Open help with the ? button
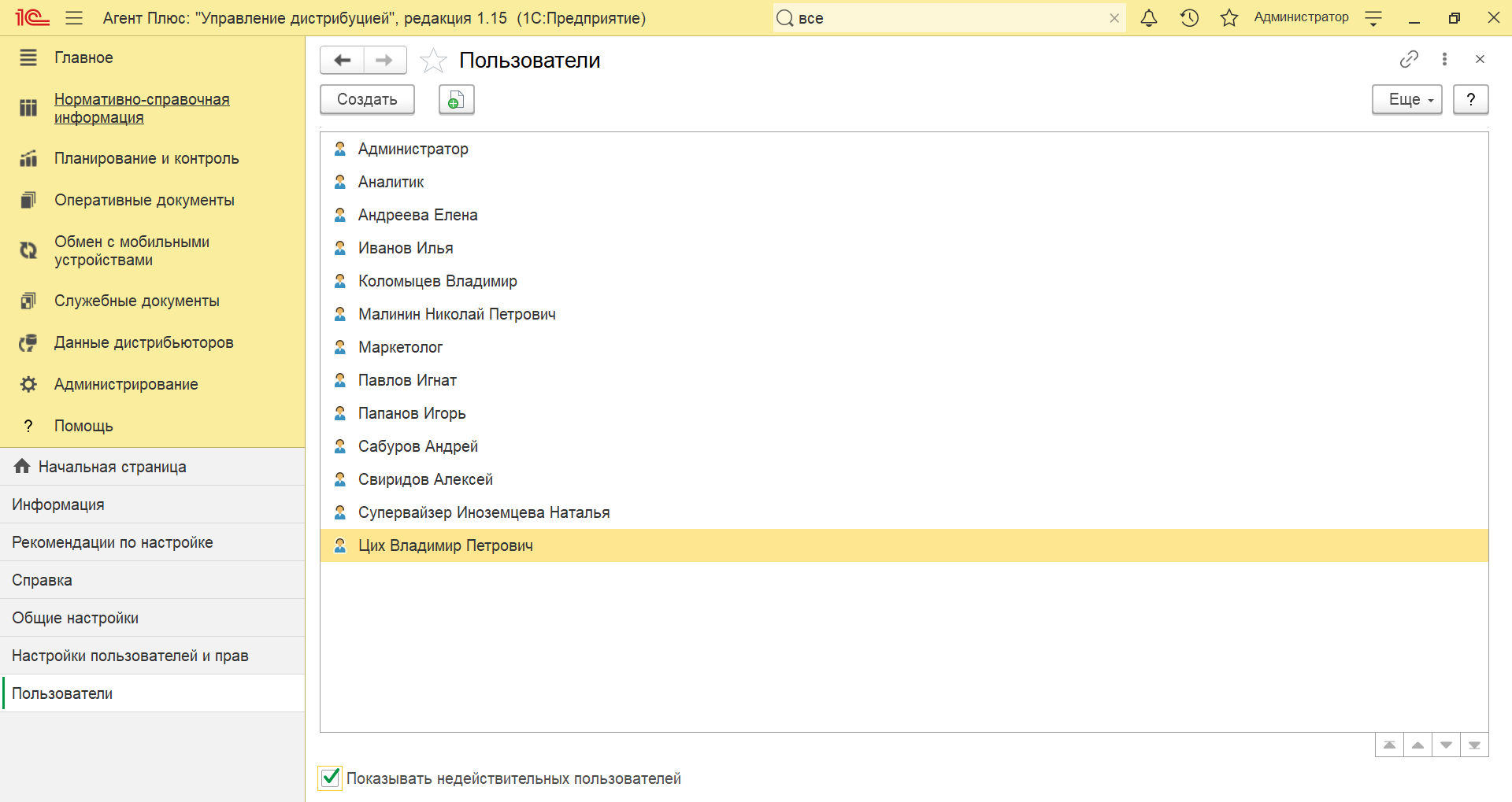This screenshot has height=802, width=1512. pos(1470,100)
